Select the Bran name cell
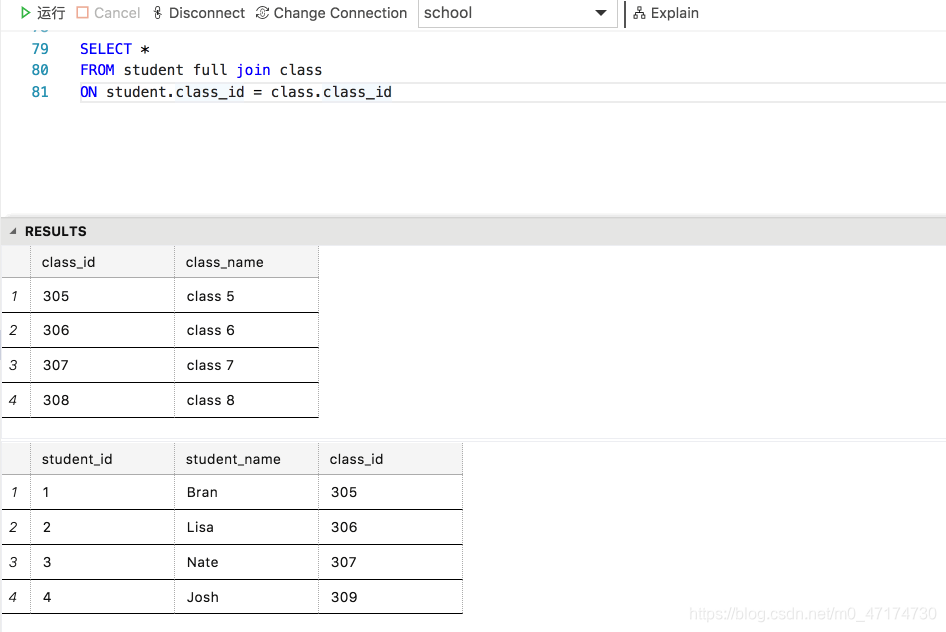Screen dimensions: 946x632 click(x=246, y=492)
